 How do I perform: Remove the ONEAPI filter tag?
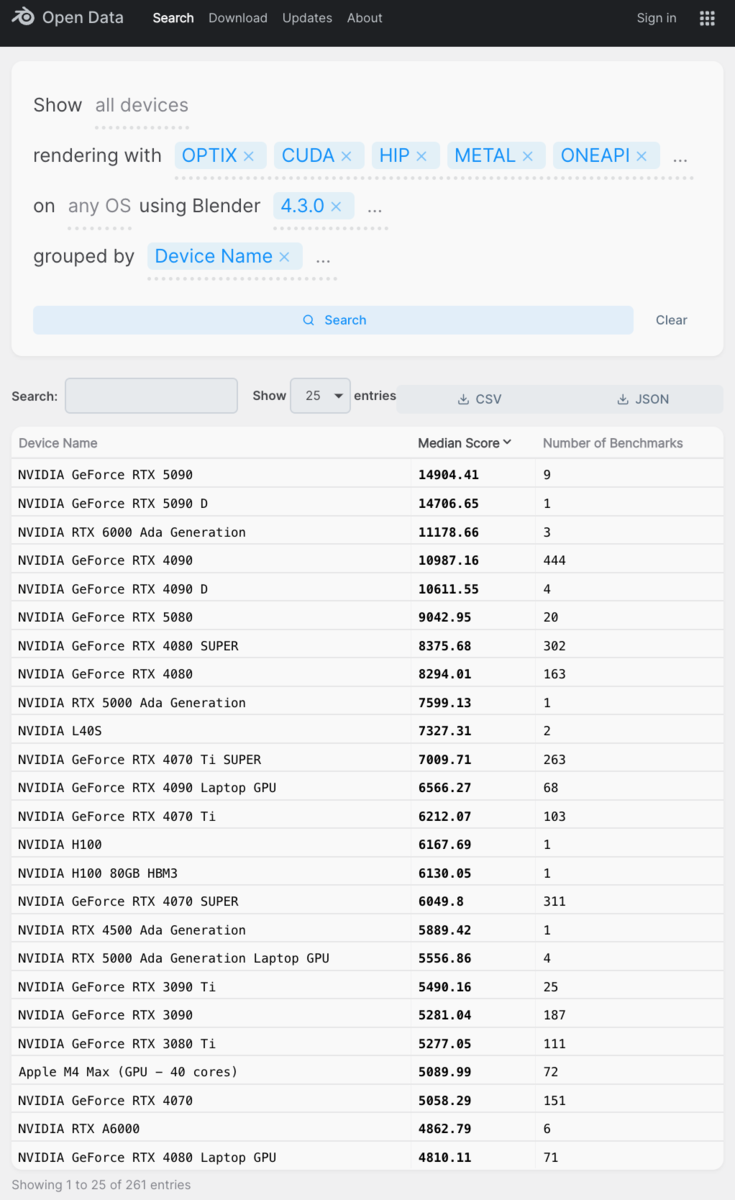[x=641, y=156]
